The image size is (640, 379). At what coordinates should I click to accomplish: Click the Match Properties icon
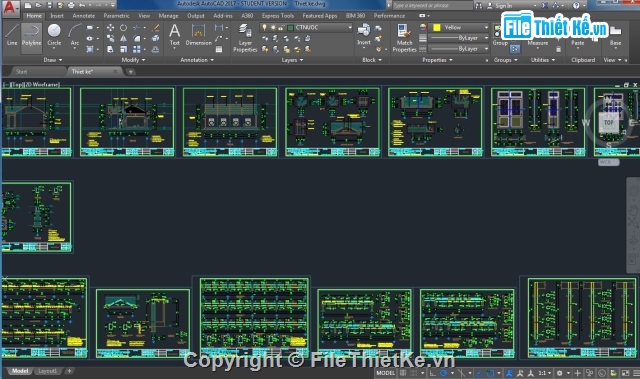[404, 38]
